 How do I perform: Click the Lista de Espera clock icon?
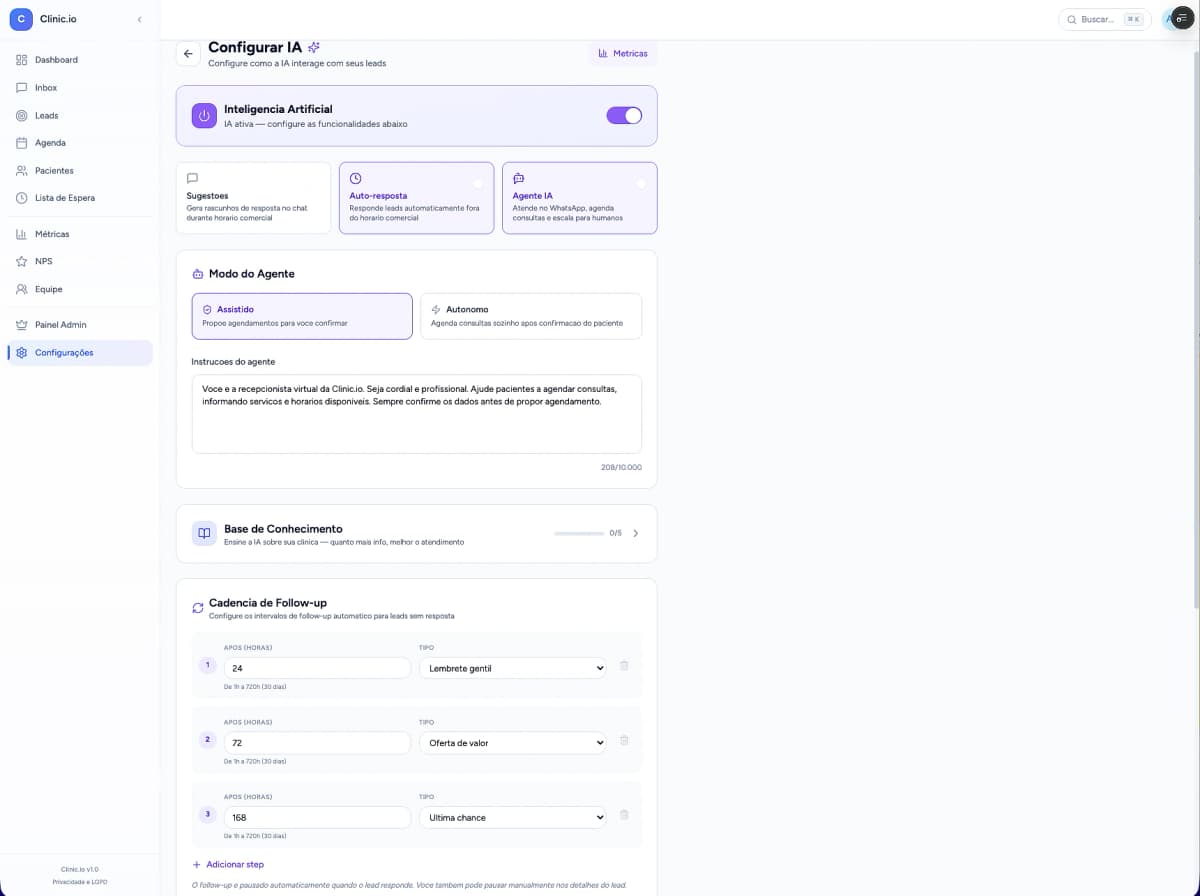22,198
